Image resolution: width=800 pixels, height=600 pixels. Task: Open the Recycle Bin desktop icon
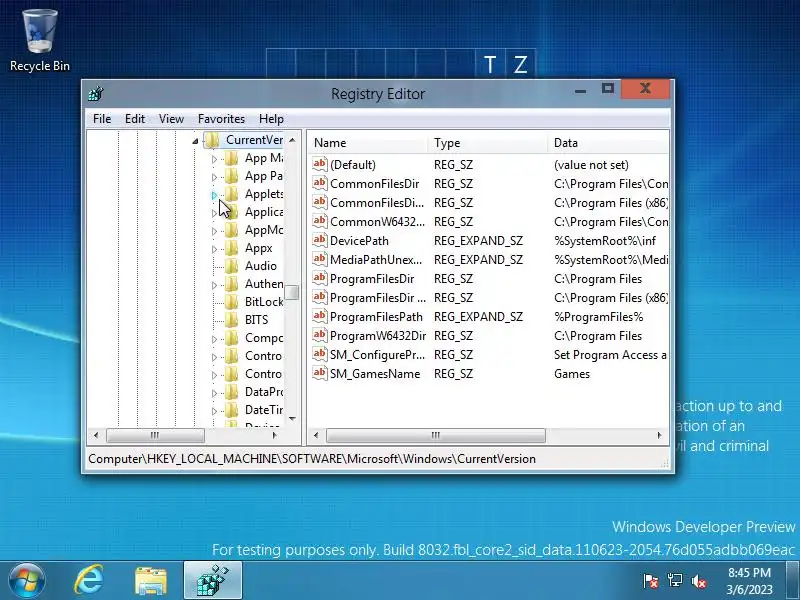coord(40,41)
